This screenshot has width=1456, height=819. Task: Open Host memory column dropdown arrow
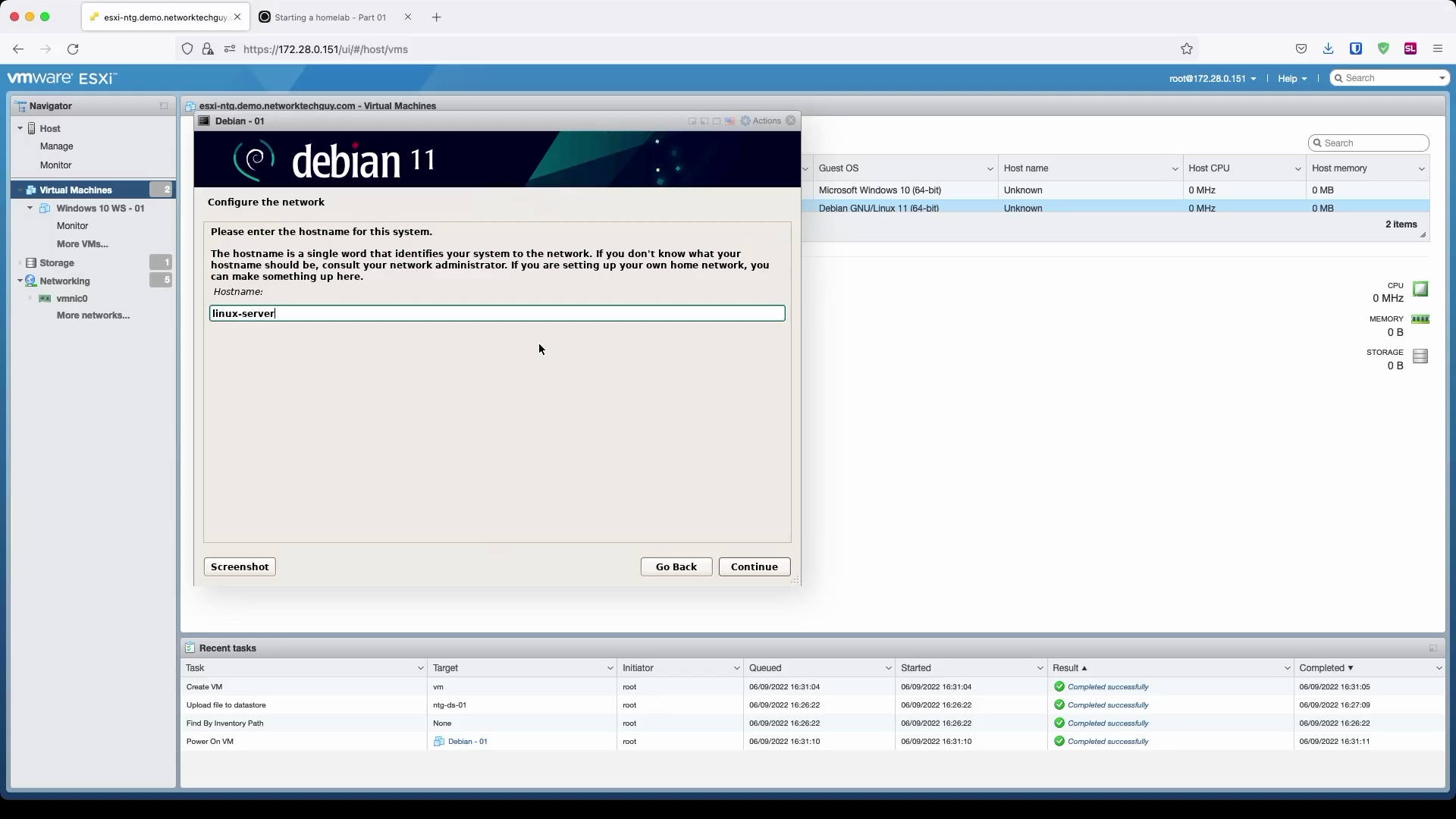1421,169
